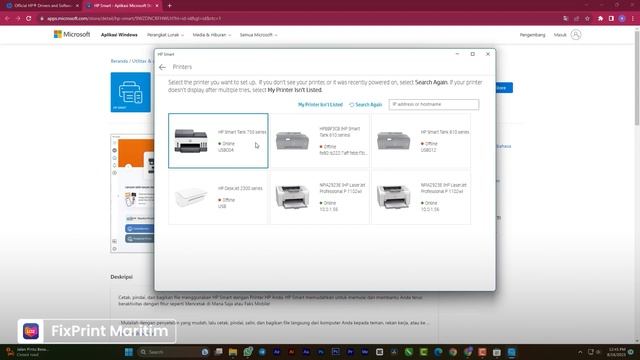Select the HP Smart Aplikasi Microsoft tab
This screenshot has width=640, height=360.
(122, 6)
